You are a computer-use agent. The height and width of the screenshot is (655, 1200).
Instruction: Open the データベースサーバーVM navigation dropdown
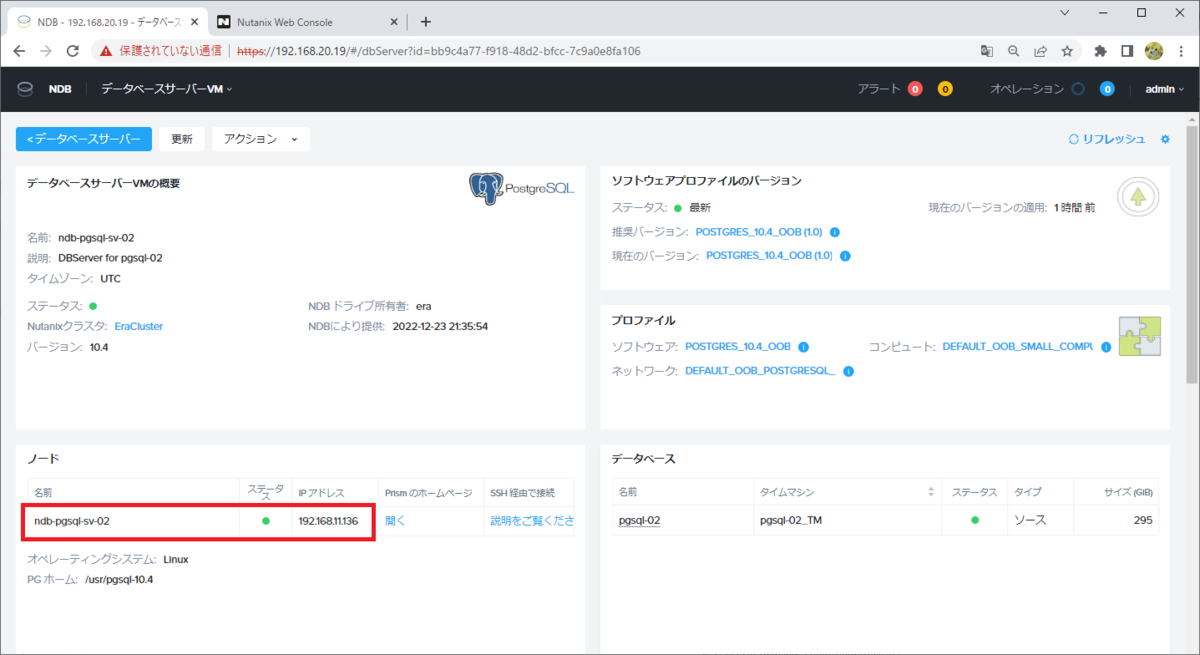(167, 89)
